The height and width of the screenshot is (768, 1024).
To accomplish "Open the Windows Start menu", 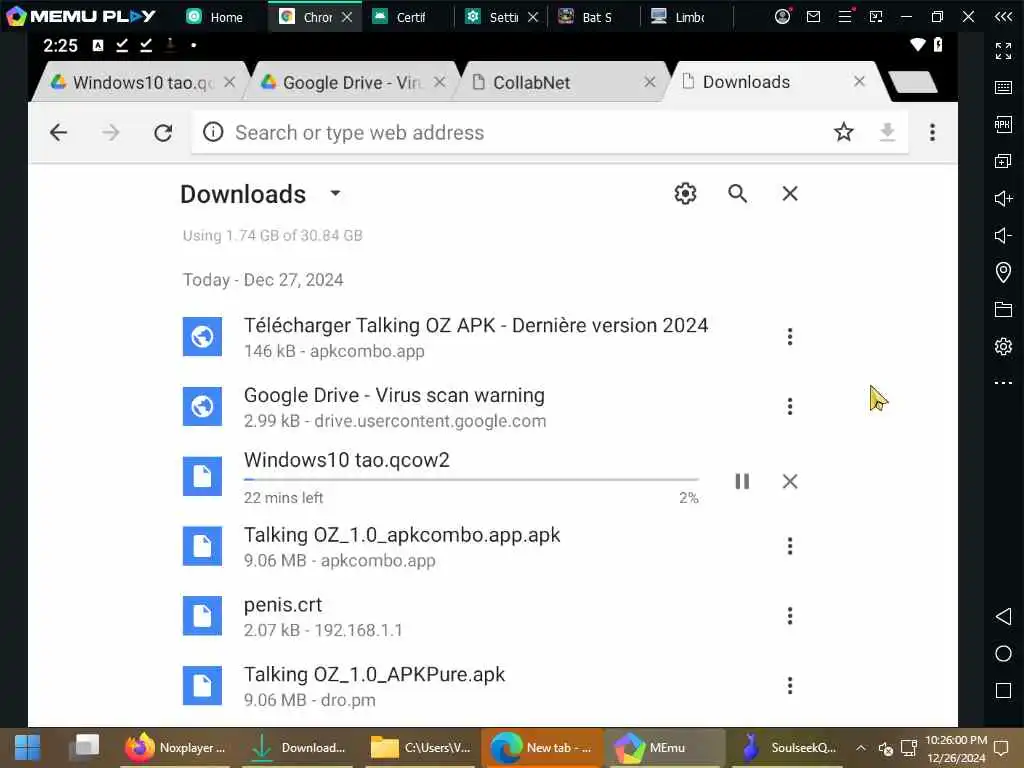I will click(27, 748).
